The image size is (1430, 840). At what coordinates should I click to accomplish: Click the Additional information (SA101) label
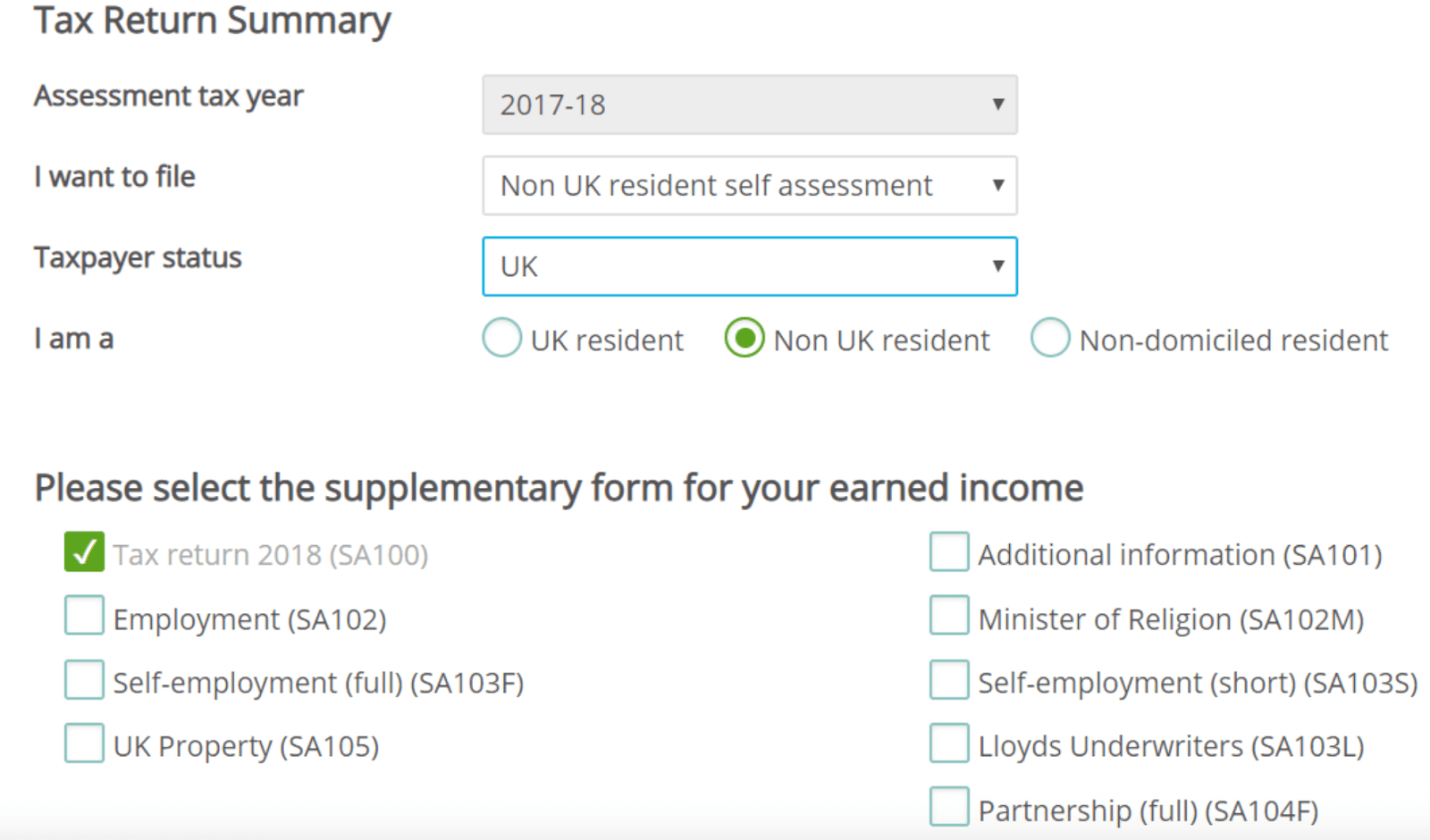(x=1180, y=555)
